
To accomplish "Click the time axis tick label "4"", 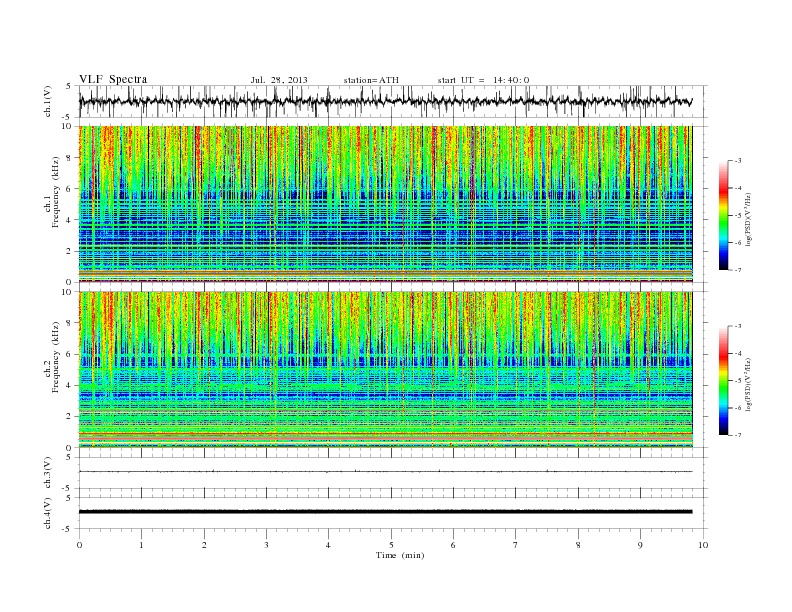I will click(x=328, y=545).
